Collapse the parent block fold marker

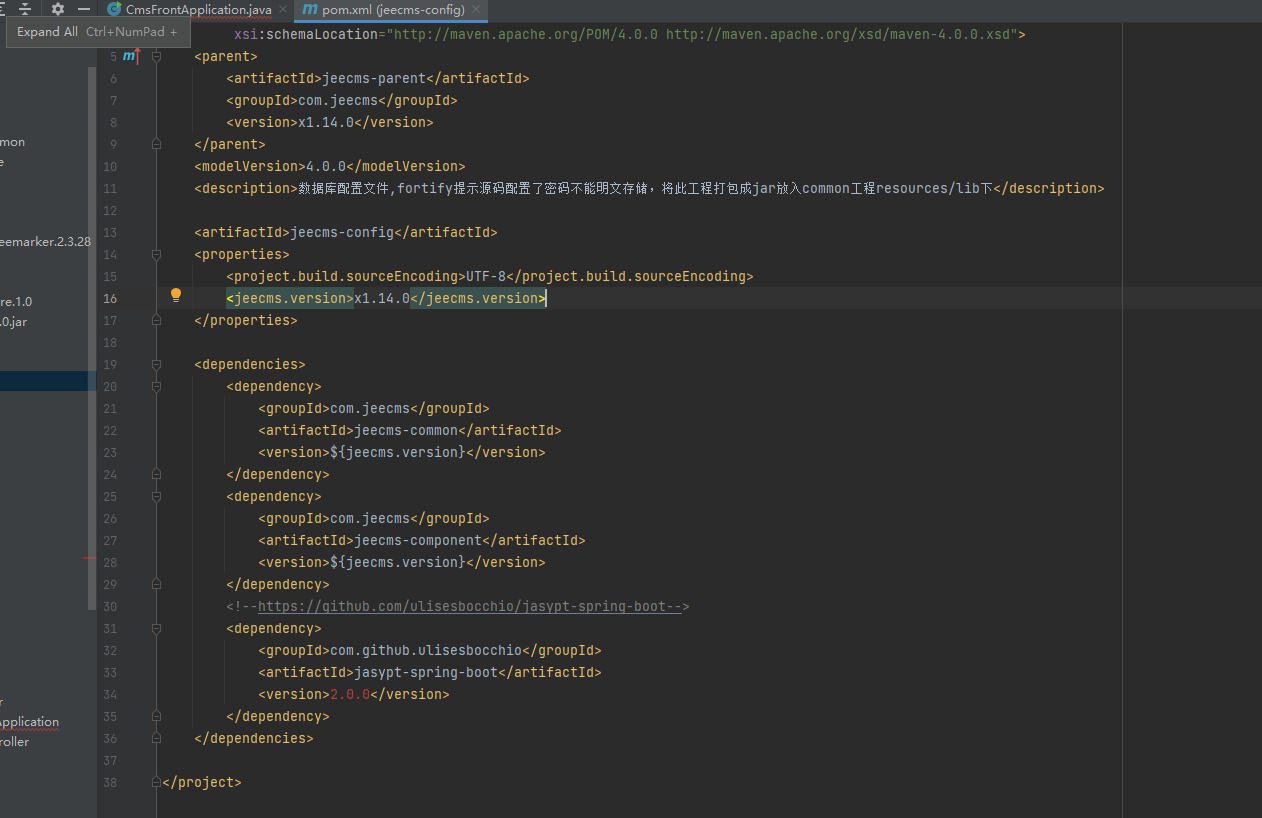[x=156, y=56]
